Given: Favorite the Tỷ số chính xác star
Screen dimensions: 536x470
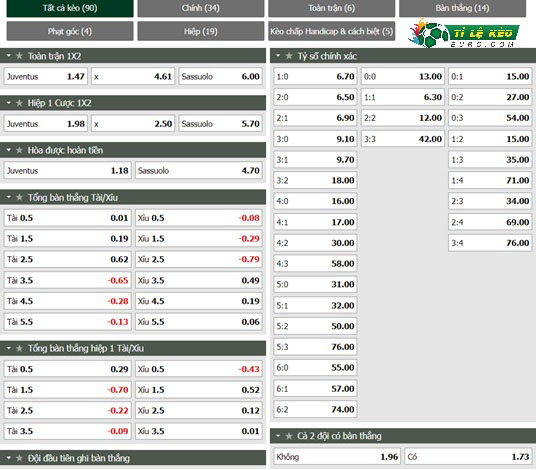Looking at the screenshot, I should click(289, 56).
